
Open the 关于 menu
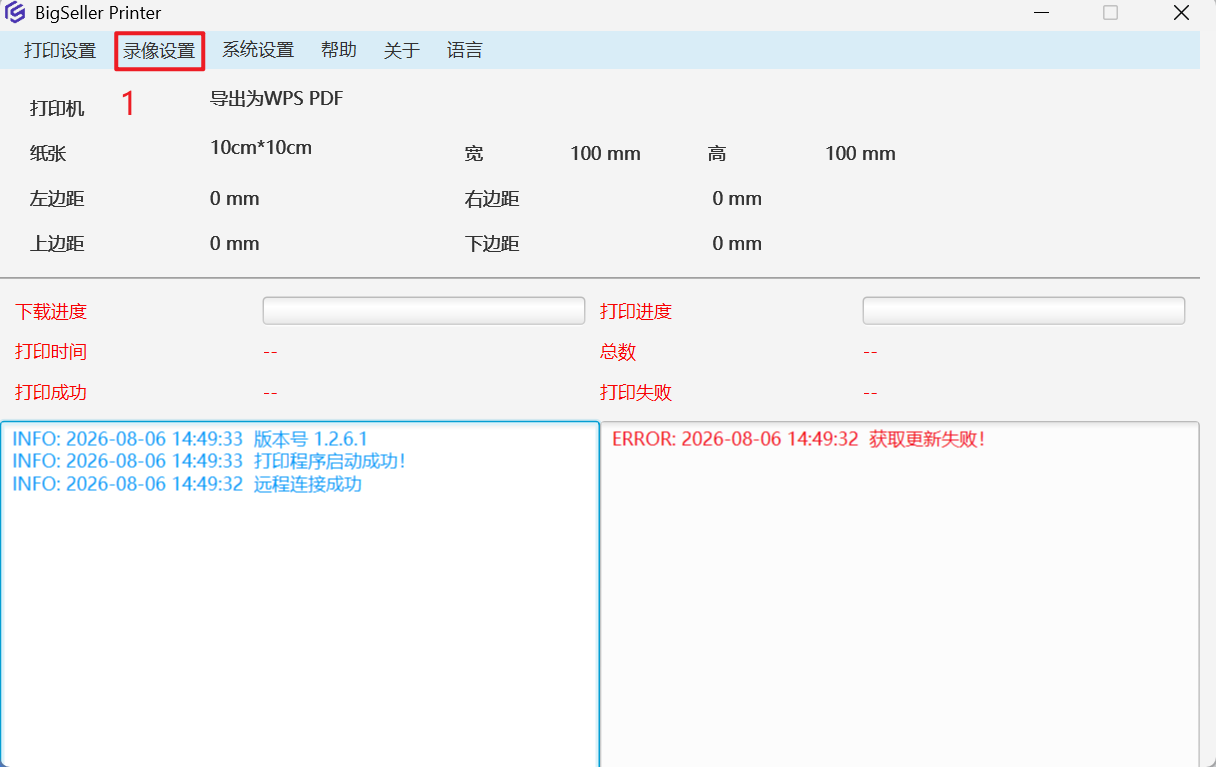tap(402, 51)
